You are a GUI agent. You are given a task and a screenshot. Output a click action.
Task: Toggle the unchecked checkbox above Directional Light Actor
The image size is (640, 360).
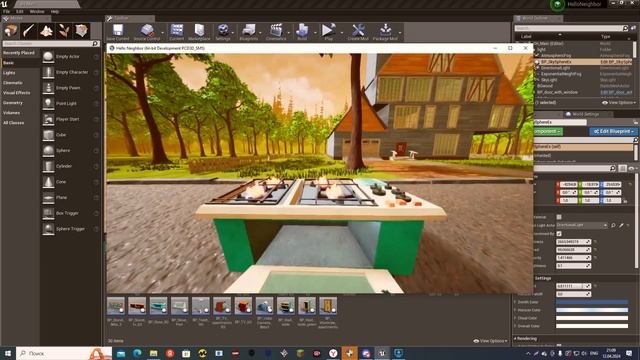pyautogui.click(x=559, y=217)
